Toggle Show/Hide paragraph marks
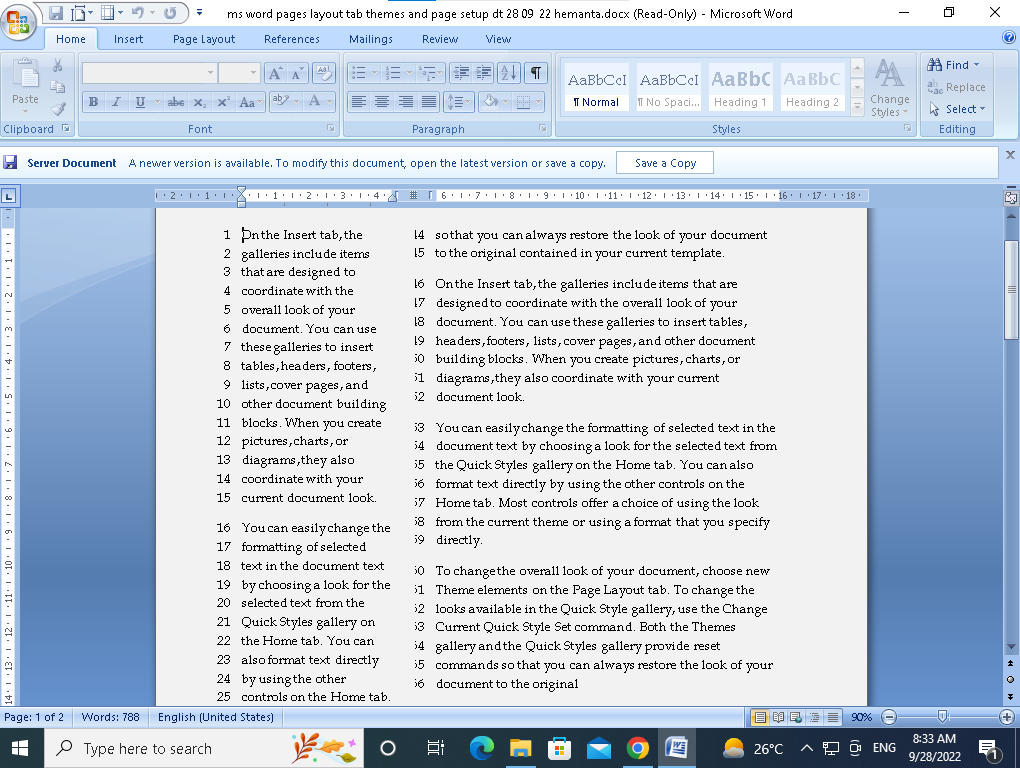This screenshot has height=768, width=1020. [537, 73]
